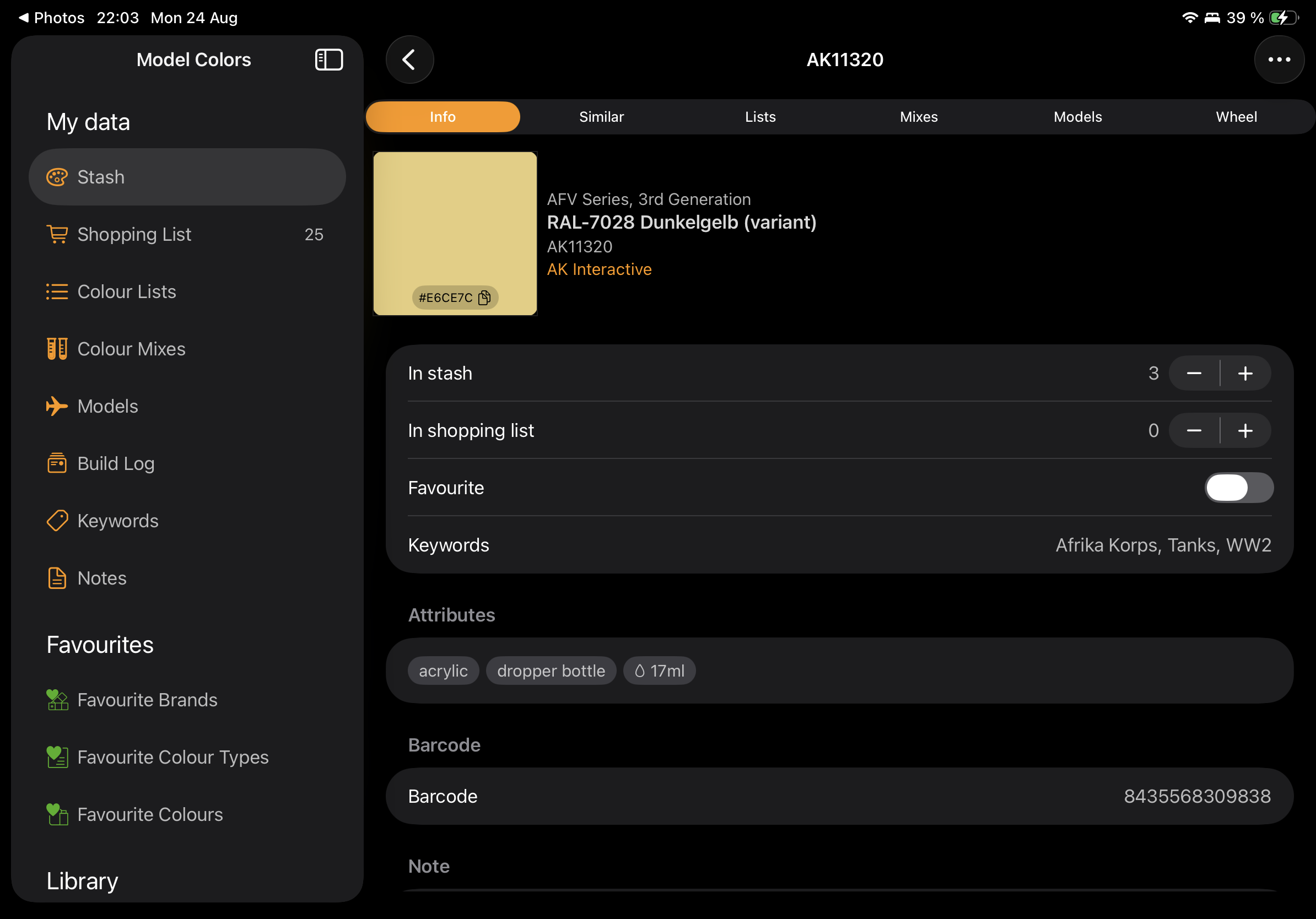Click the Build Log icon
Screen dimensions: 1316x919
click(x=57, y=463)
